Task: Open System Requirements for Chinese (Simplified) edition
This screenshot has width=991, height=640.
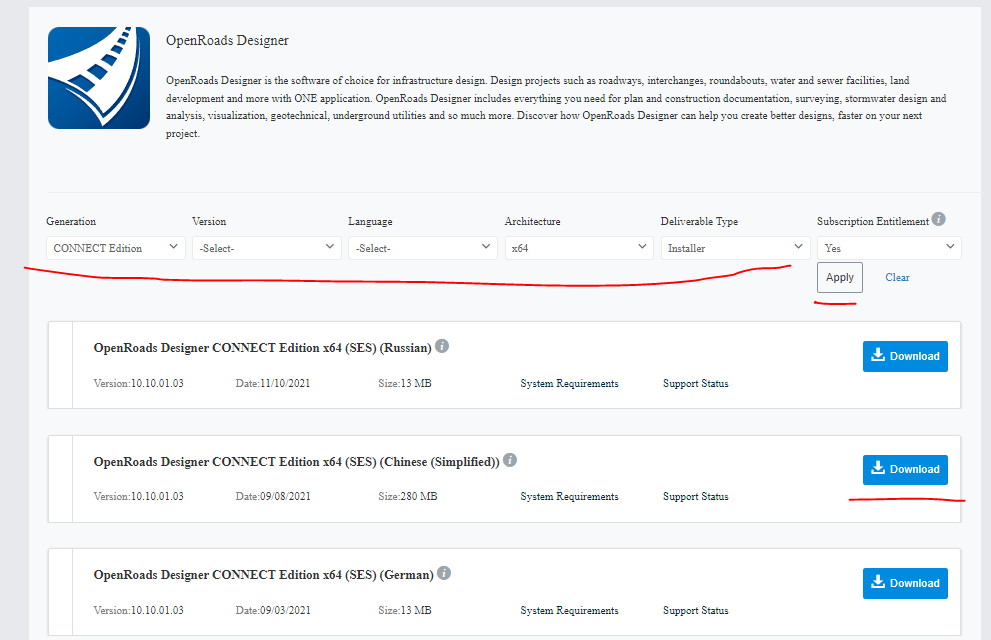Action: click(569, 497)
